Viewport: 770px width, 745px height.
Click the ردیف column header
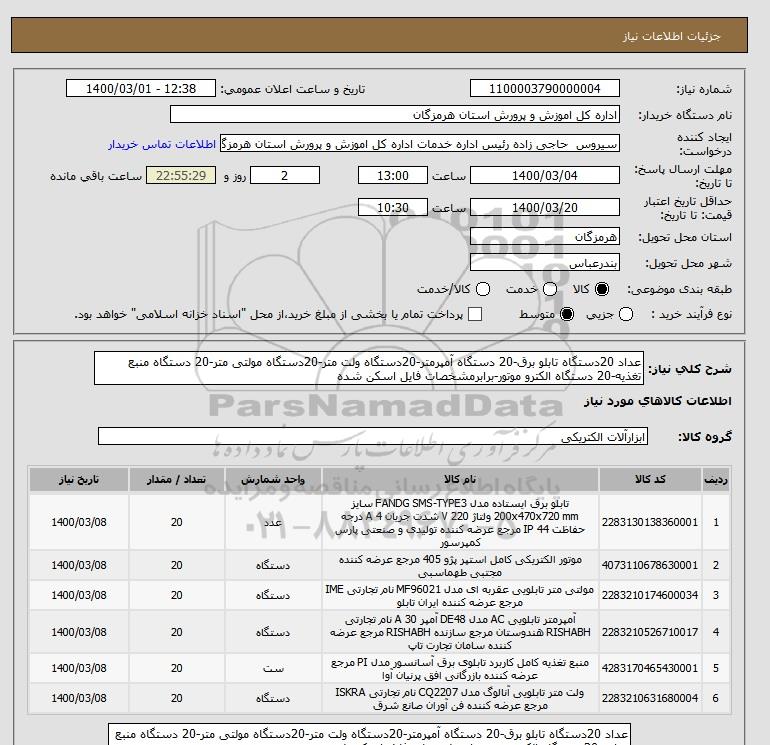(x=716, y=479)
